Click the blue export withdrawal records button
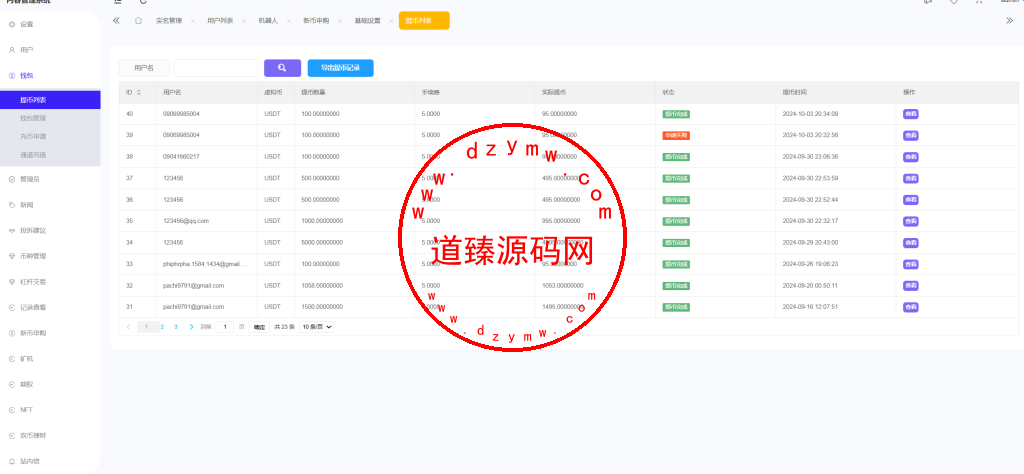 tap(340, 68)
